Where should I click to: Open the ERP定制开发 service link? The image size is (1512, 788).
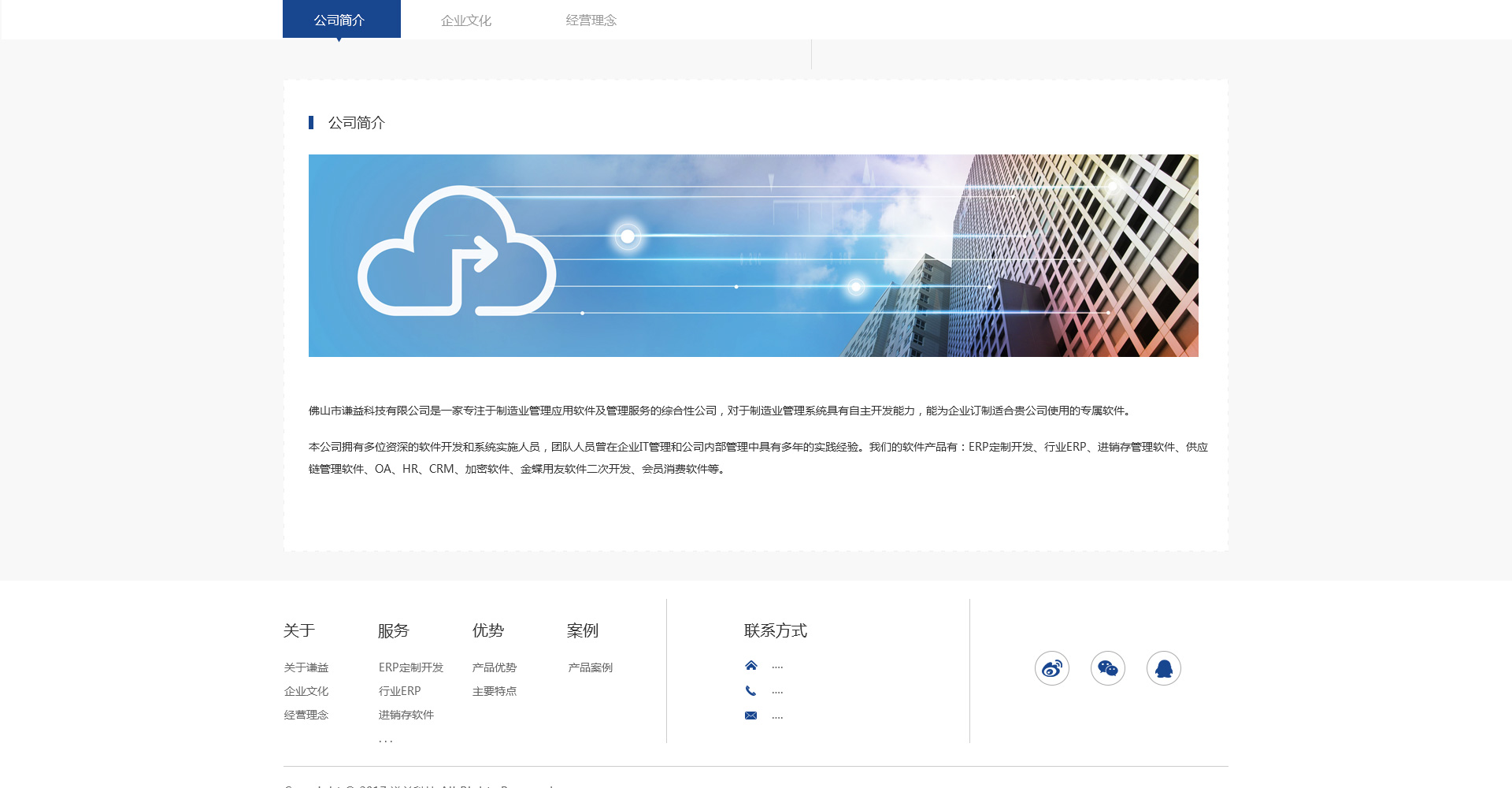[x=410, y=667]
